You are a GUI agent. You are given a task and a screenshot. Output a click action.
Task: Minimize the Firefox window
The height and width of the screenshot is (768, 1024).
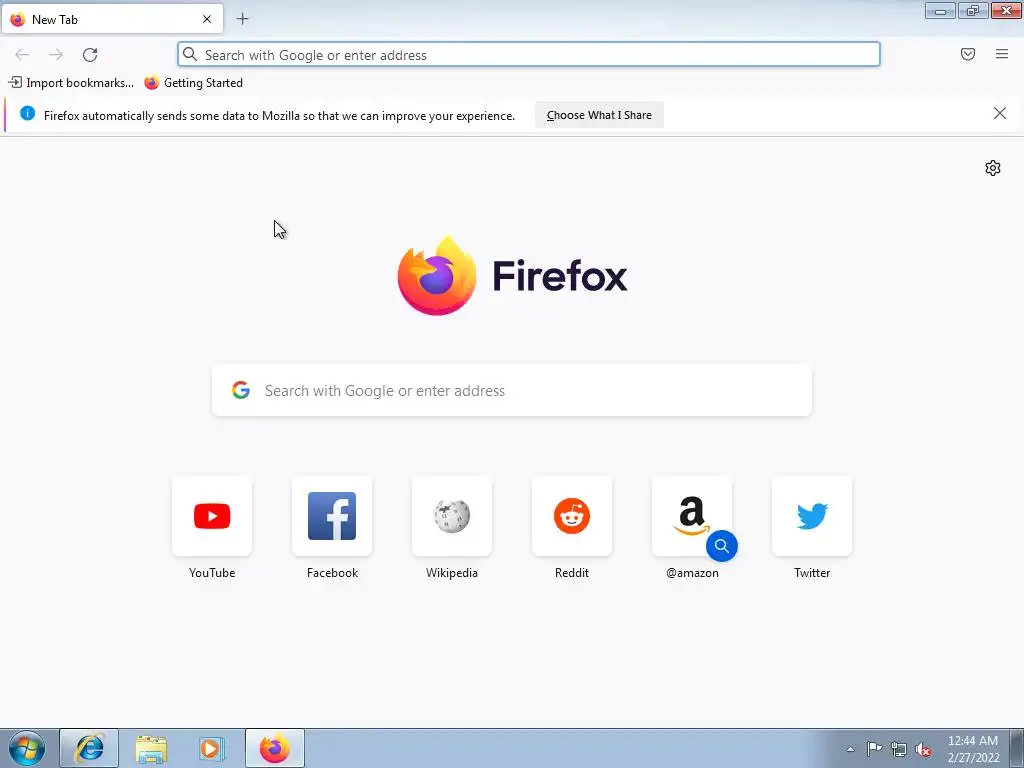940,10
